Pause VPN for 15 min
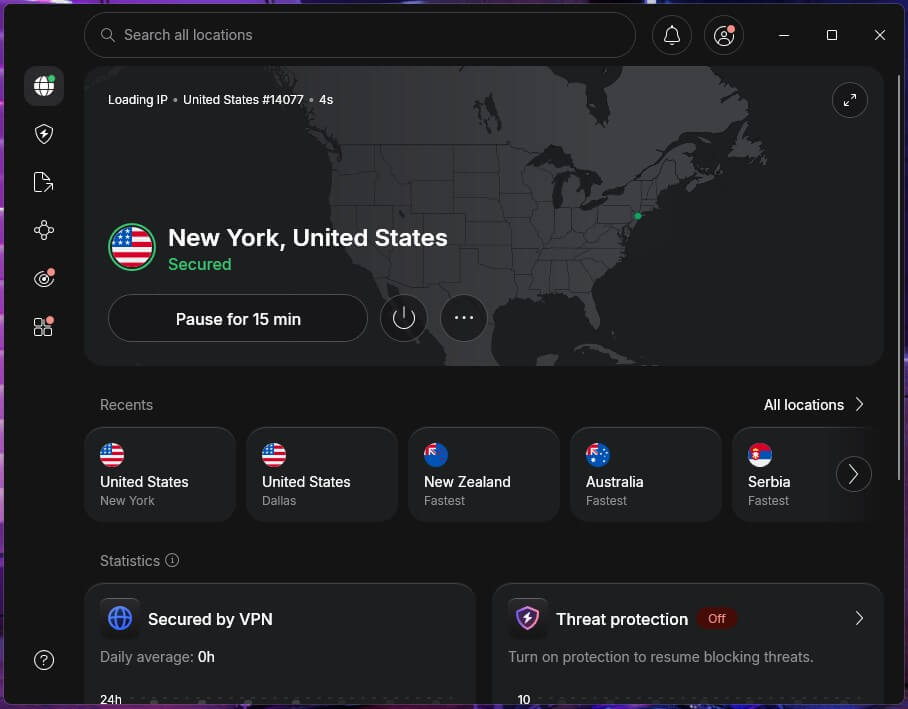 [x=238, y=319]
